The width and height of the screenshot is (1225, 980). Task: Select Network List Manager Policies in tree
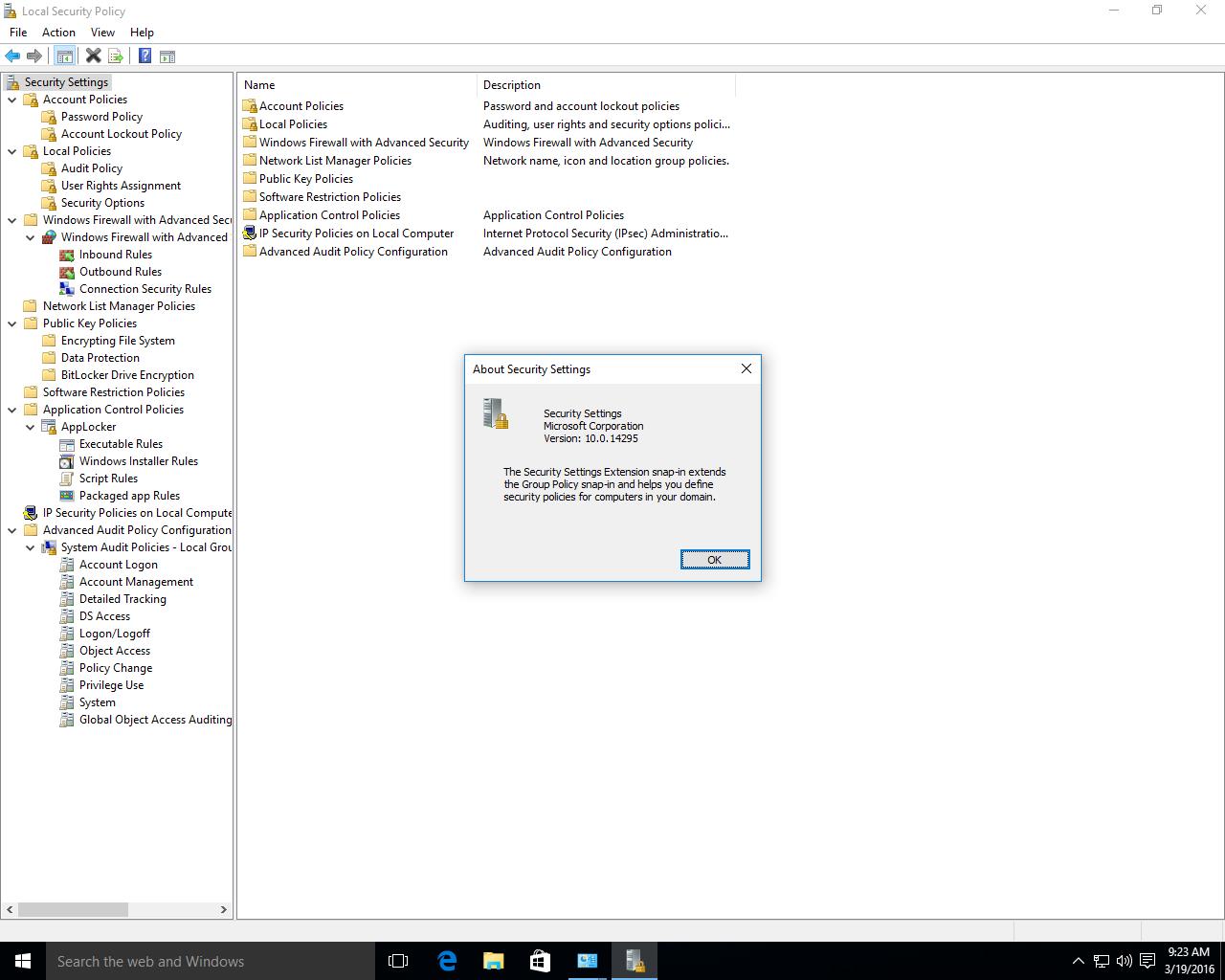pyautogui.click(x=119, y=306)
